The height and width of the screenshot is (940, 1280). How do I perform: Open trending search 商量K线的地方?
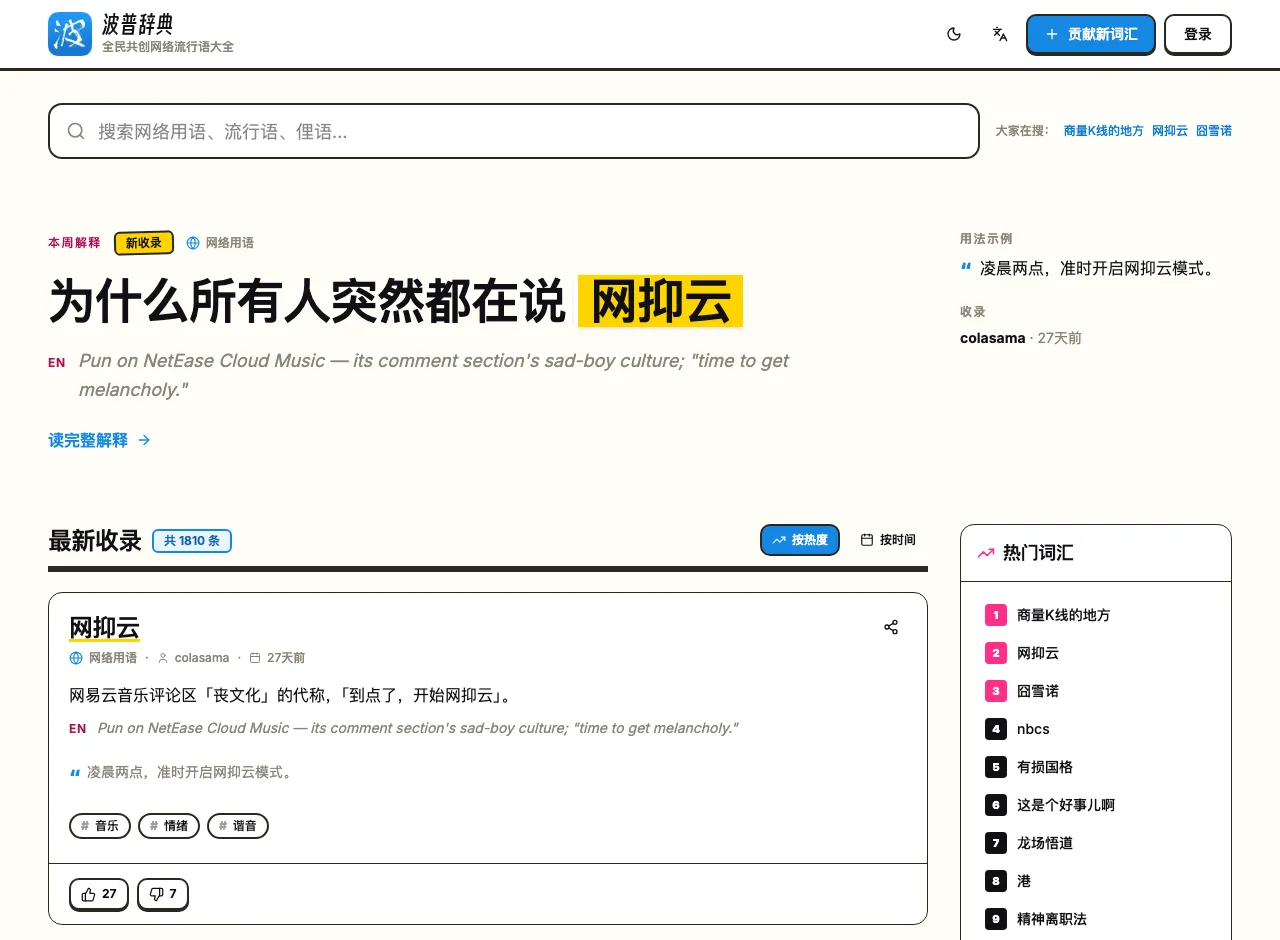pyautogui.click(x=1103, y=131)
